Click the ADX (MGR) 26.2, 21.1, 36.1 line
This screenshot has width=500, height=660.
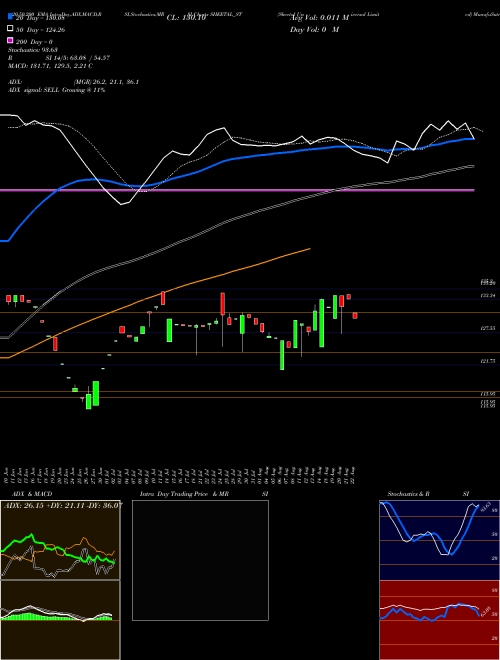click(x=74, y=82)
